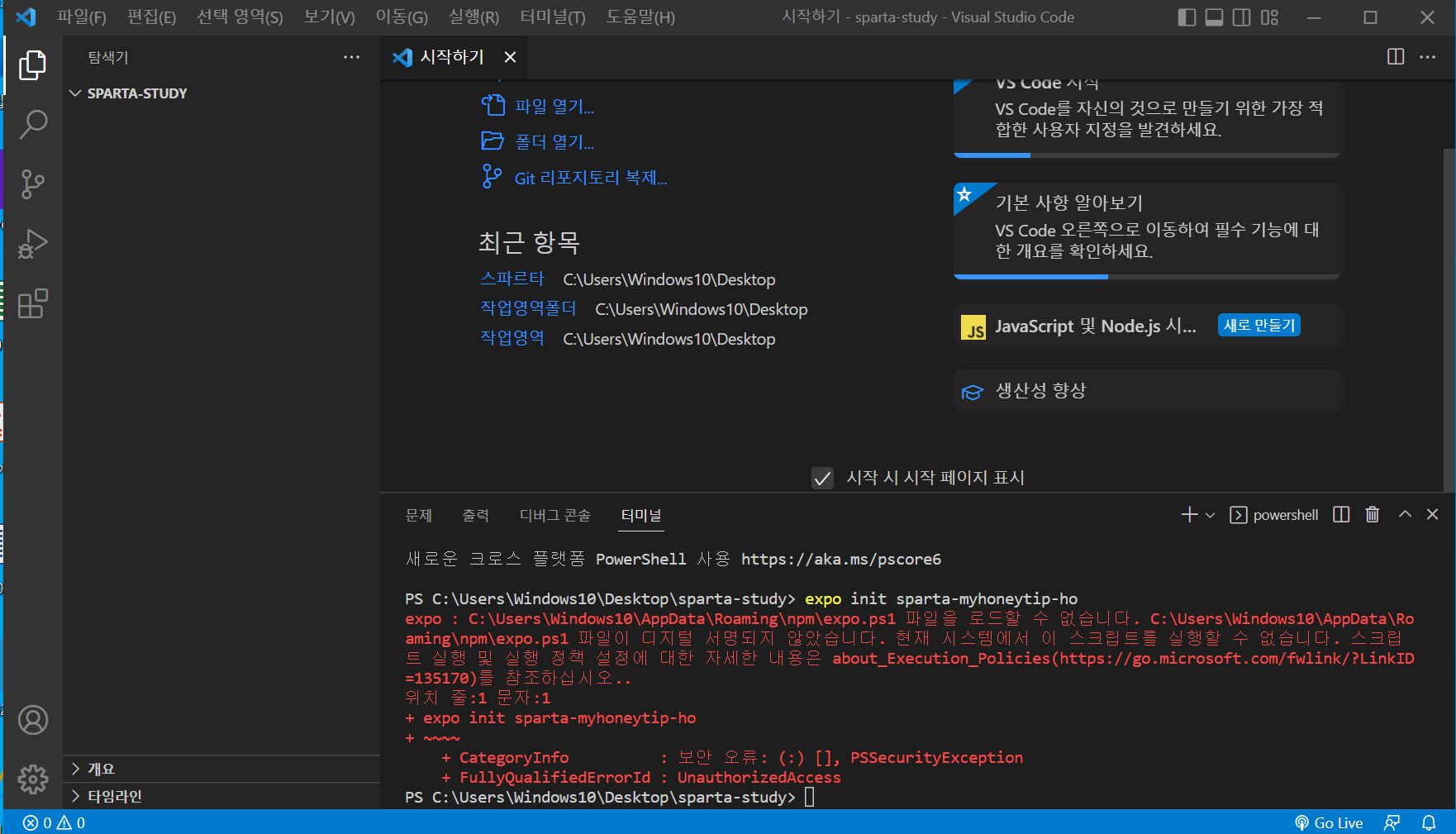Click the Go Live status bar button
The width and height of the screenshot is (1456, 834).
1329,822
